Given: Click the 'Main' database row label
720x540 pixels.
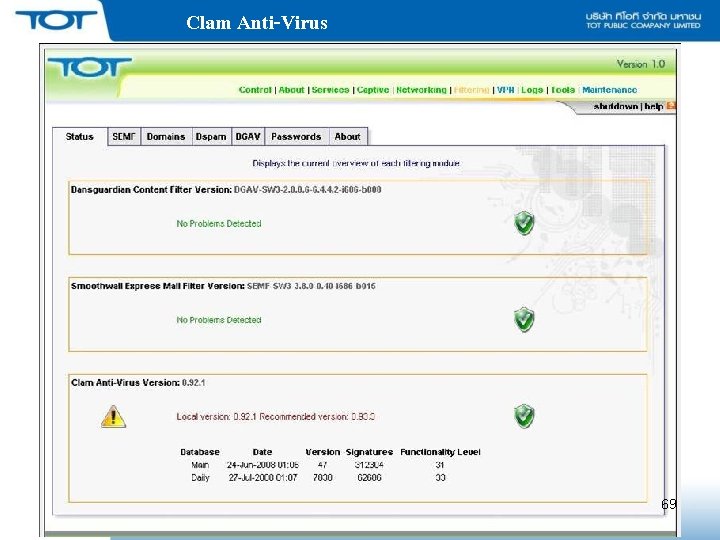Looking at the screenshot, I should (x=200, y=465).
